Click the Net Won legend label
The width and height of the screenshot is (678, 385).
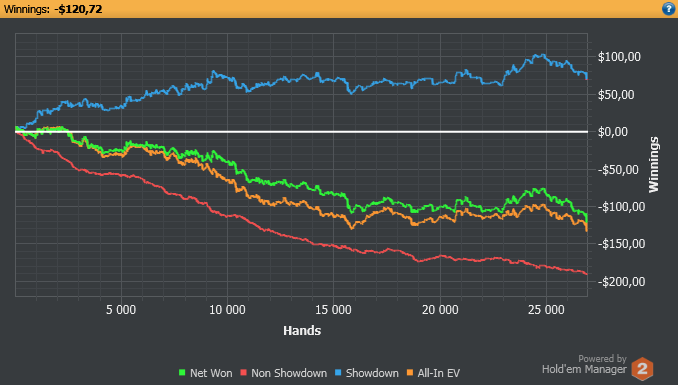pos(211,373)
